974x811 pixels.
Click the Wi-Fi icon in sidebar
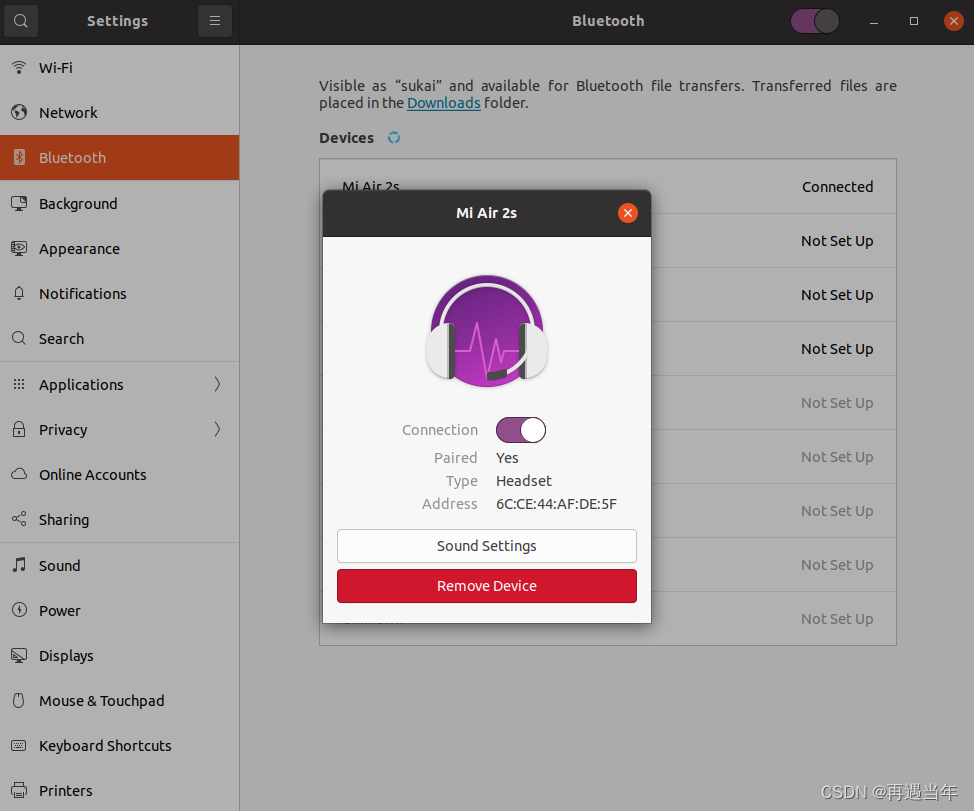(x=19, y=67)
